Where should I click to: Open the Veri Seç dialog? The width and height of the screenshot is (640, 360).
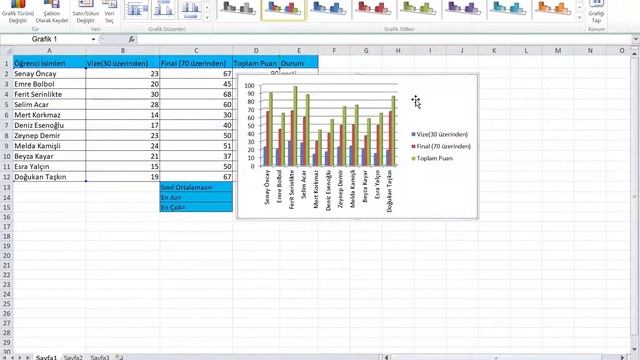[x=109, y=12]
